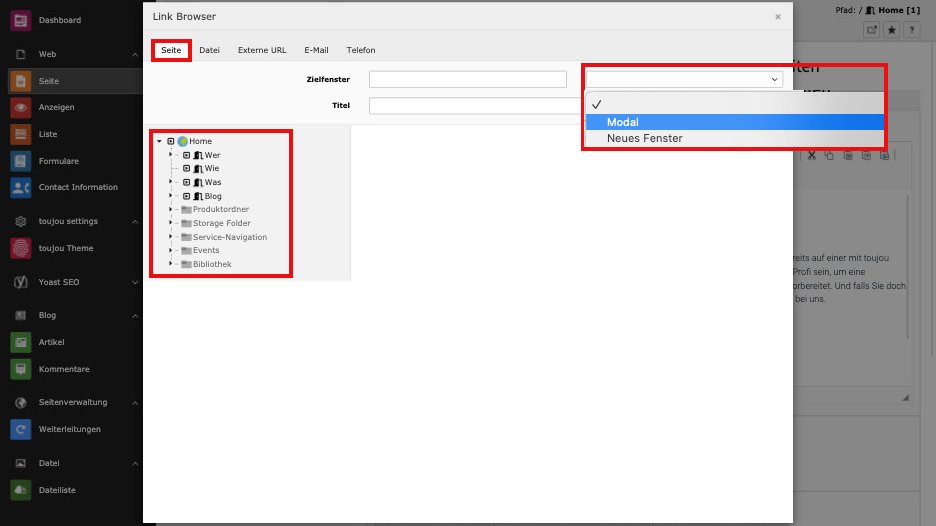Click the Weiterleitungen redirect icon
This screenshot has width=936, height=526.
tap(20, 429)
